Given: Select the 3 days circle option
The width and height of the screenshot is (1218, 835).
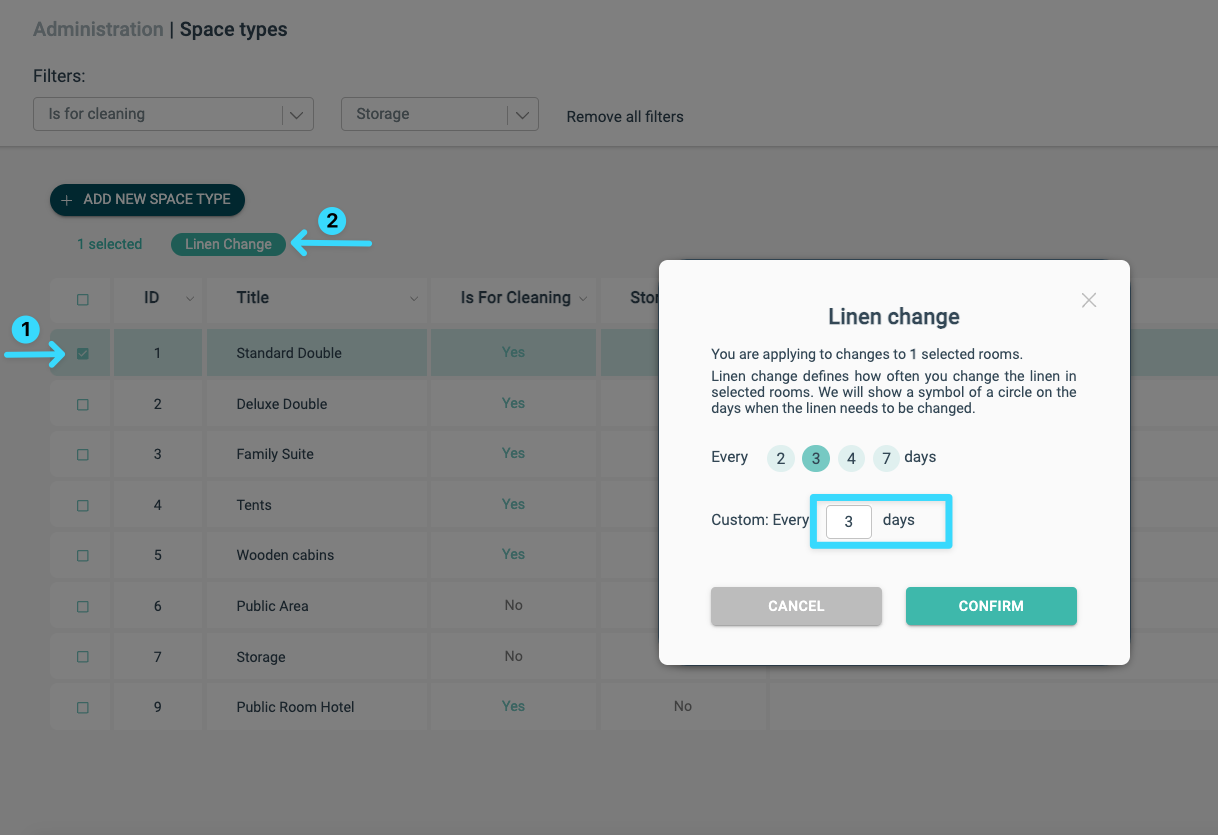Looking at the screenshot, I should click(x=816, y=459).
